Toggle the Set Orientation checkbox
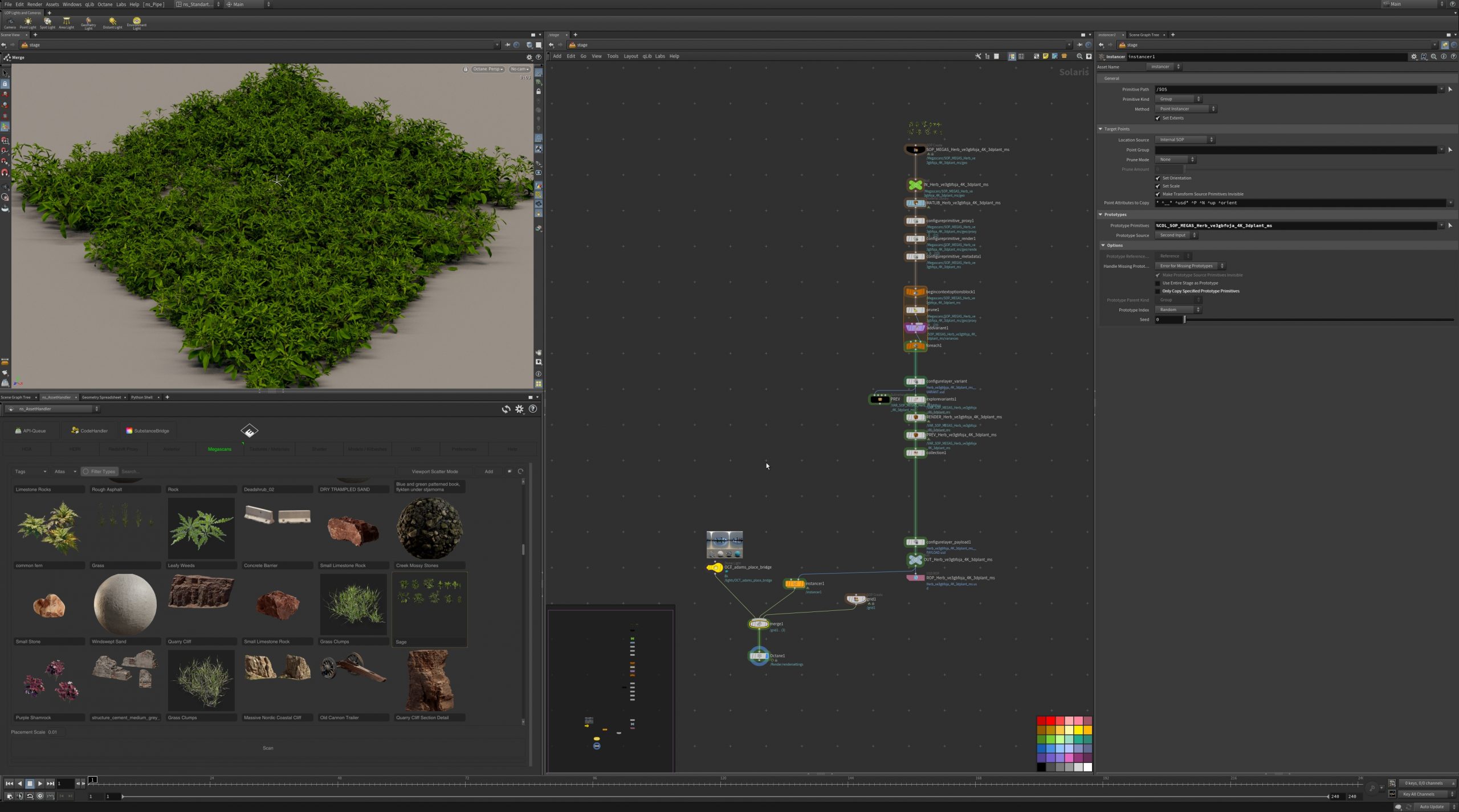The image size is (1459, 812). (x=1158, y=178)
